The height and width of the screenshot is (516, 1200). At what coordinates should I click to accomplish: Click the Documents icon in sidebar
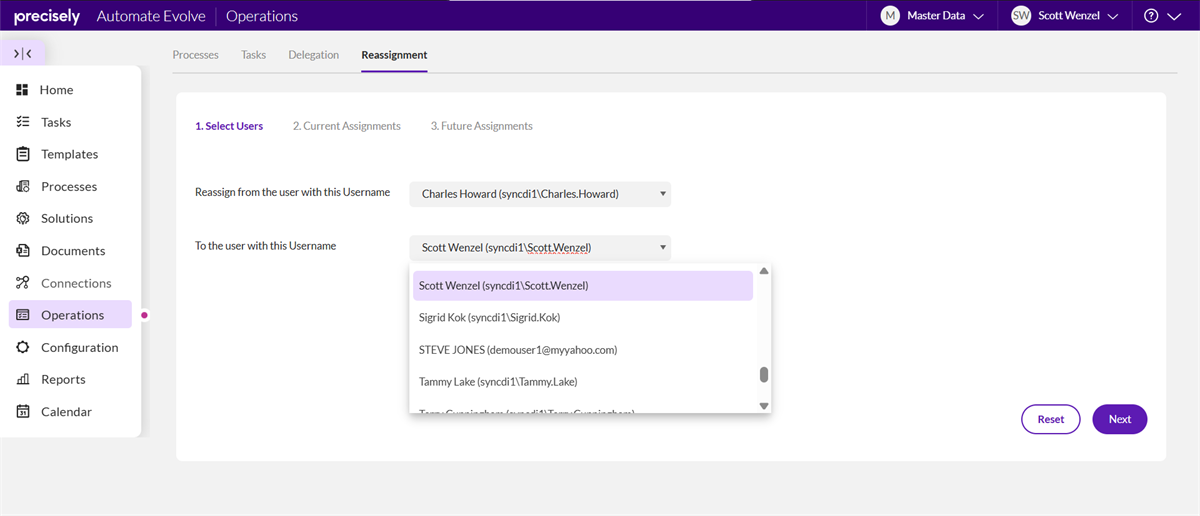point(22,251)
